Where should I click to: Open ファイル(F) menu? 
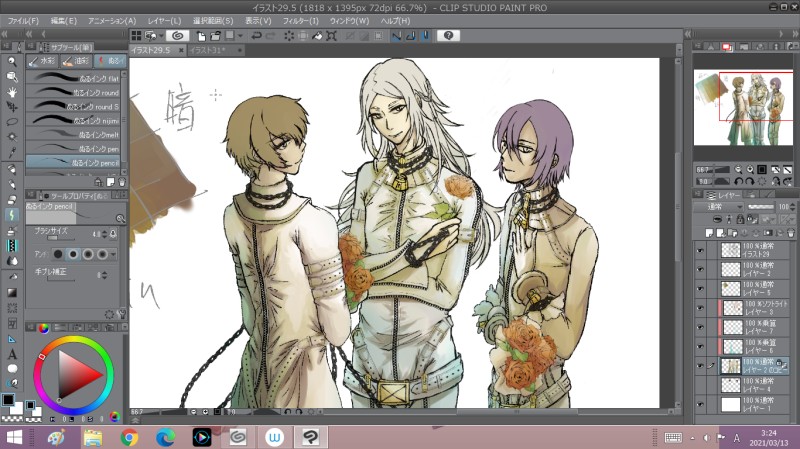coord(23,21)
